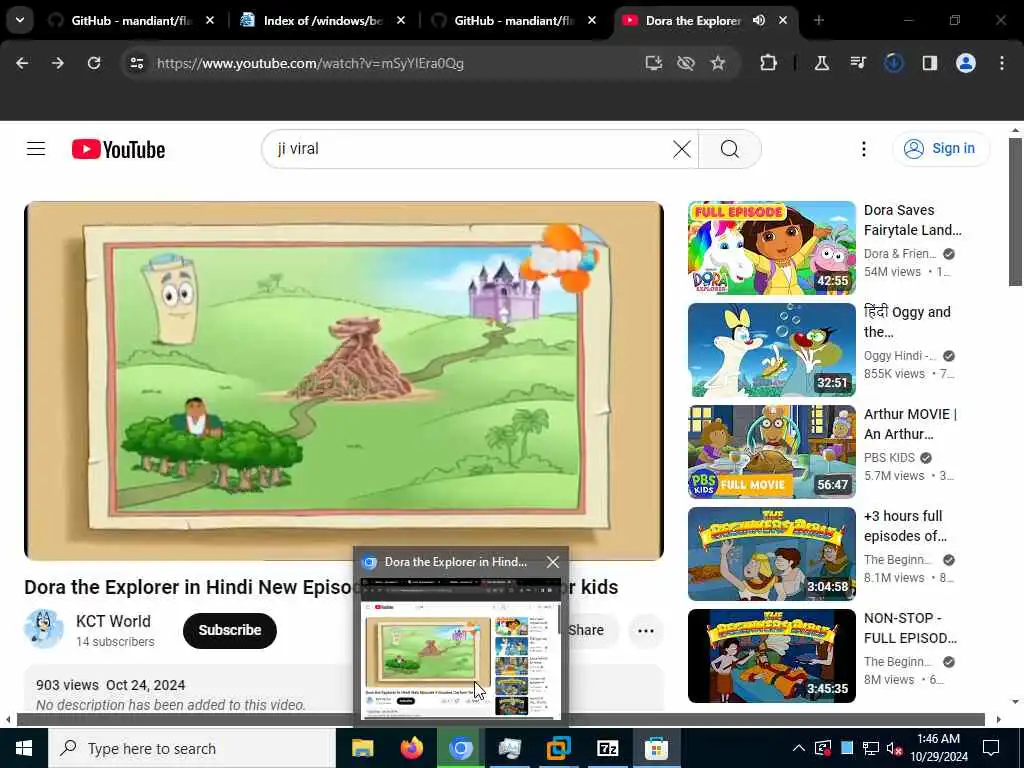Image resolution: width=1024 pixels, height=768 pixels.
Task: Open the YouTube hamburger guide menu
Action: pyautogui.click(x=36, y=149)
